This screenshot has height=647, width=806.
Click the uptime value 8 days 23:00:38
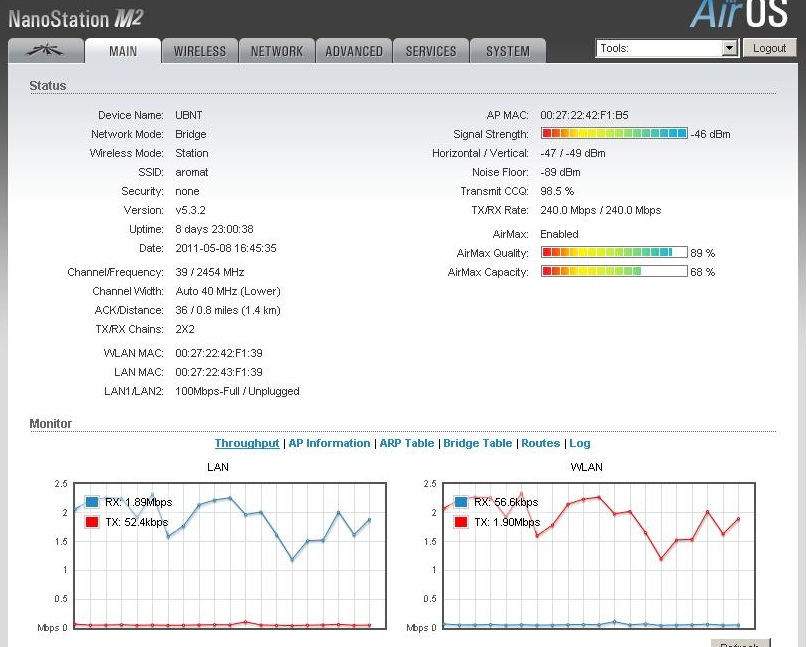pos(214,229)
